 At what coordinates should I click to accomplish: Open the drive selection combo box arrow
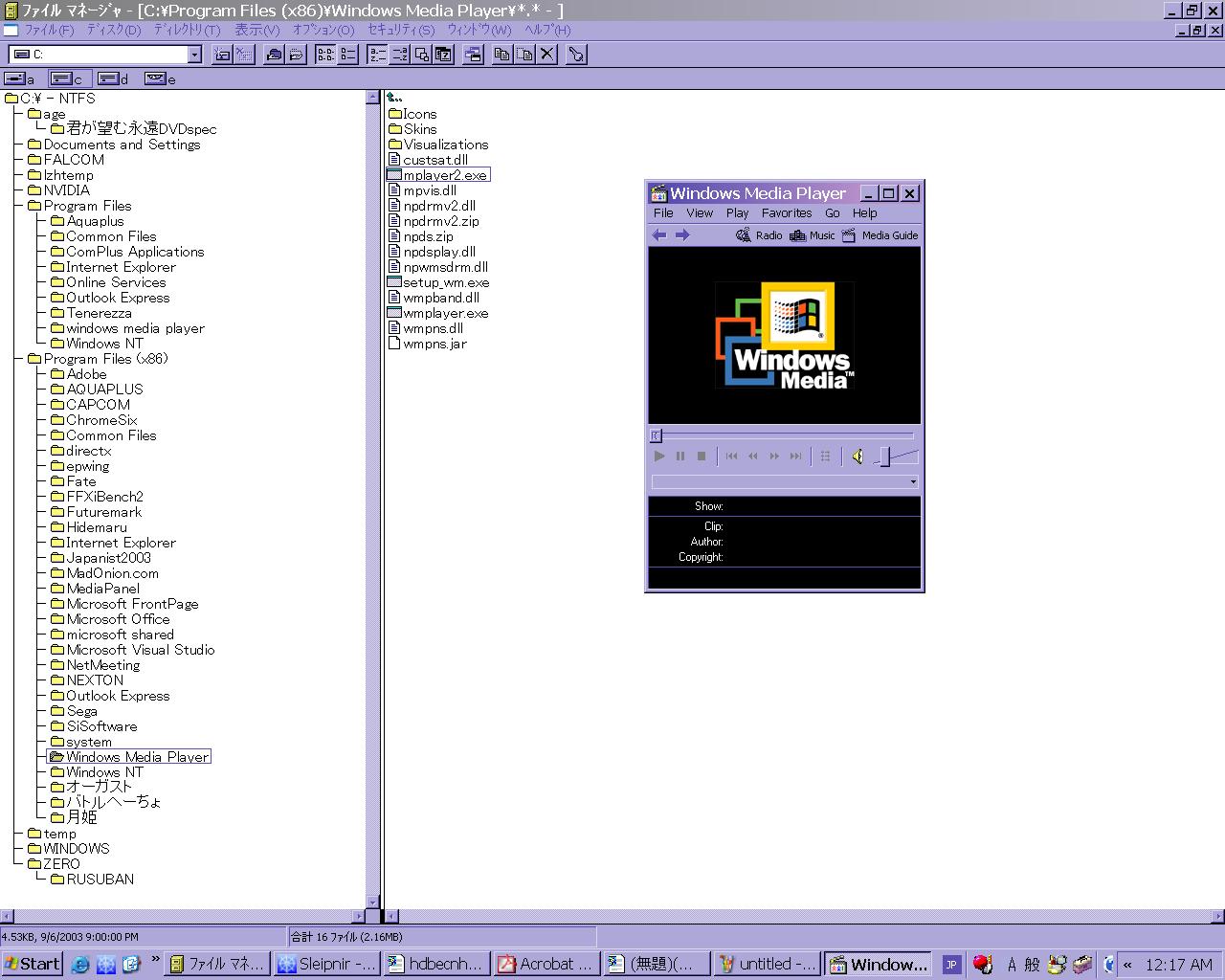tap(194, 55)
